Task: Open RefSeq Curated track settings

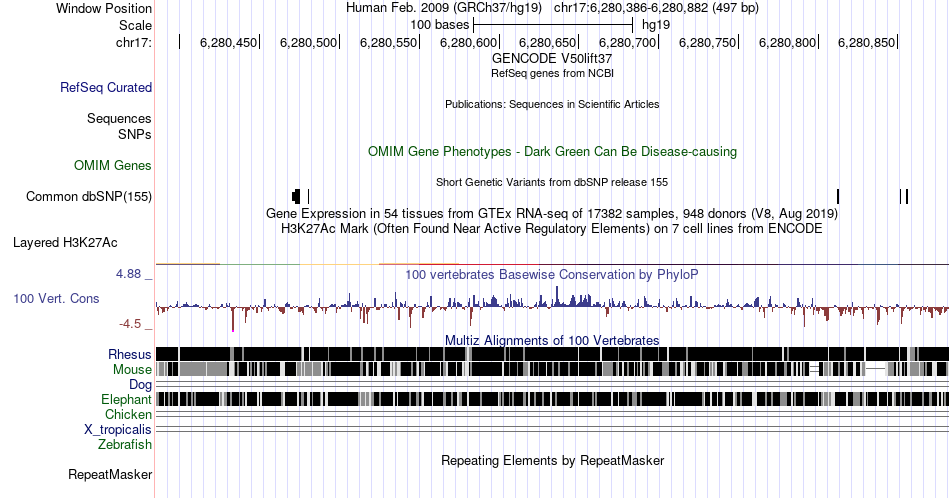Action: coord(106,87)
